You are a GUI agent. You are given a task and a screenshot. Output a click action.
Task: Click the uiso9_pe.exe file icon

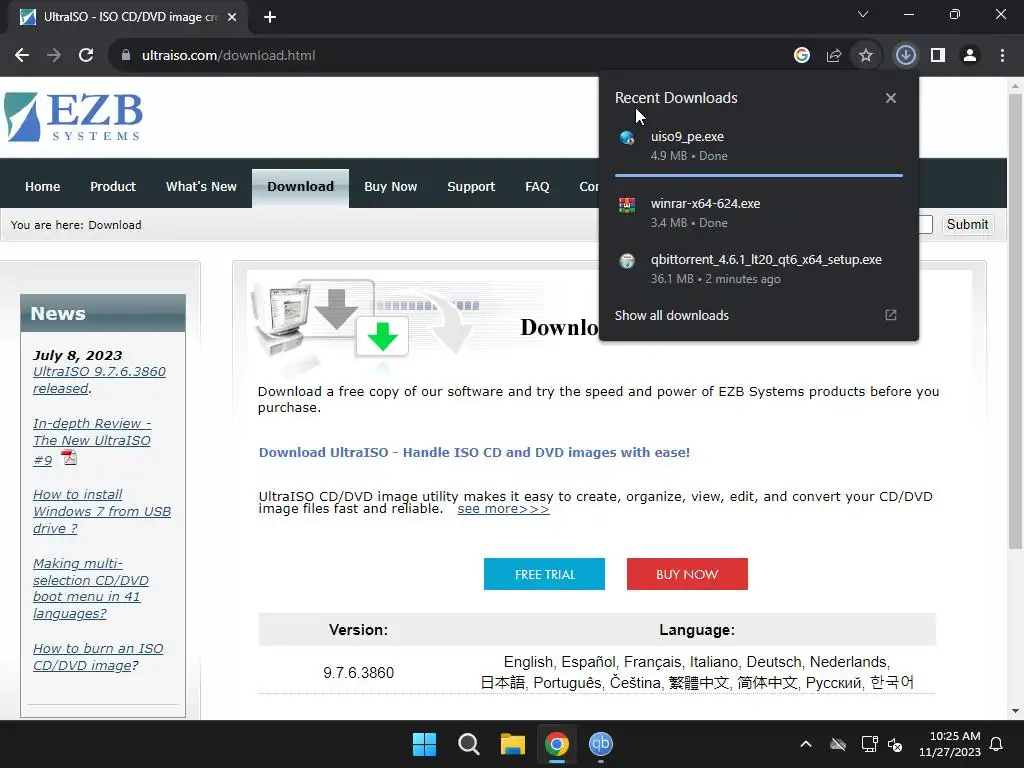pyautogui.click(x=627, y=138)
